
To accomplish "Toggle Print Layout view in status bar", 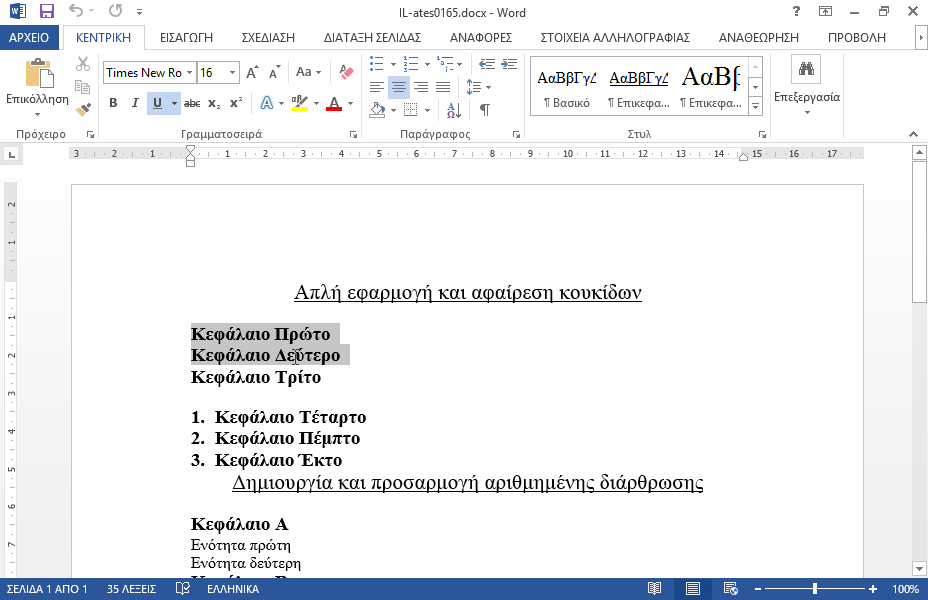I will [692, 589].
